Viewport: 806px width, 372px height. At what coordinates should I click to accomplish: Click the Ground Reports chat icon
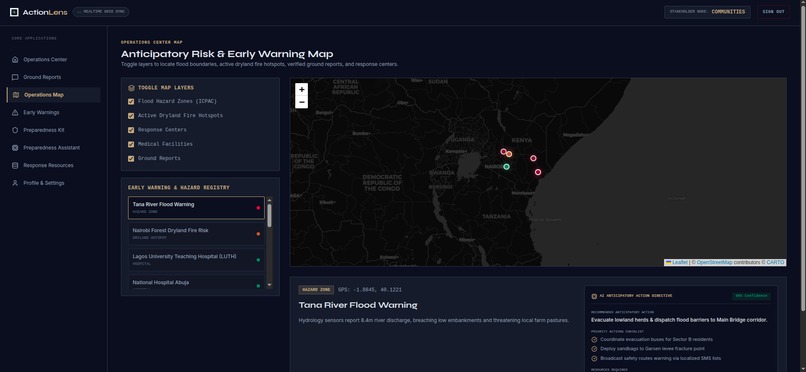click(15, 77)
